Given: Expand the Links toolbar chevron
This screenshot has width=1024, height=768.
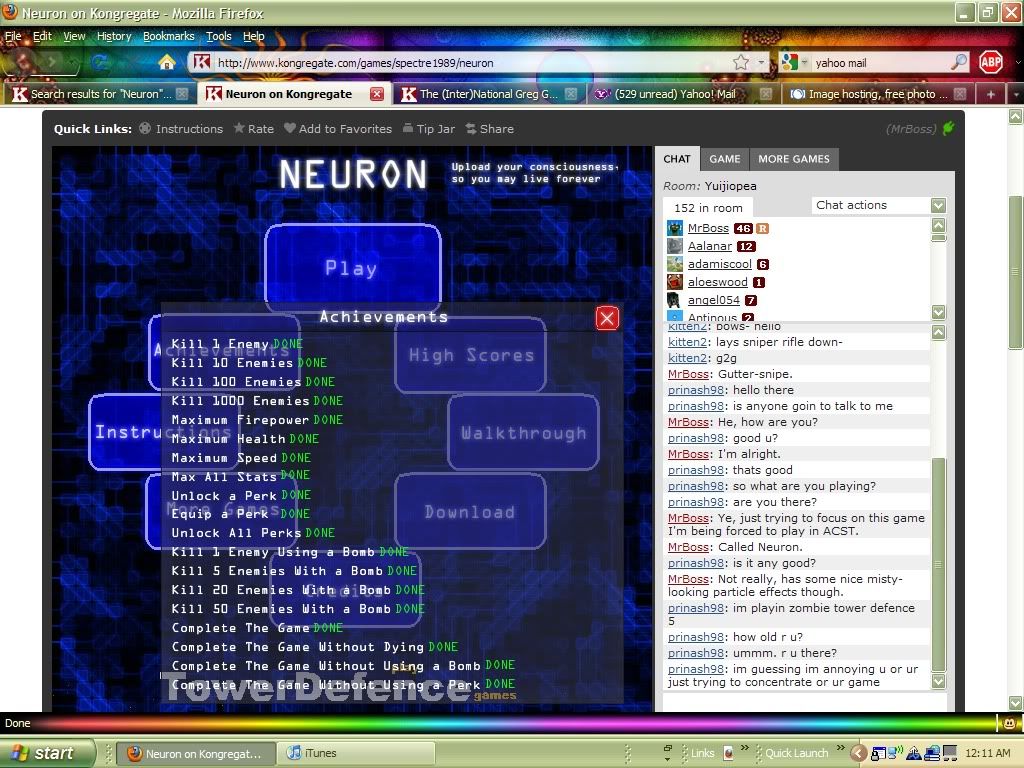Looking at the screenshot, I should 744,748.
